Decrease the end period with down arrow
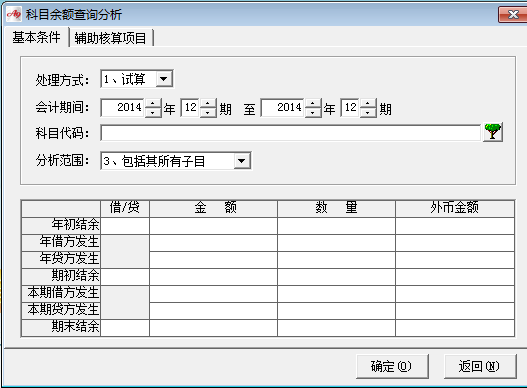This screenshot has height=388, width=527. [368, 113]
